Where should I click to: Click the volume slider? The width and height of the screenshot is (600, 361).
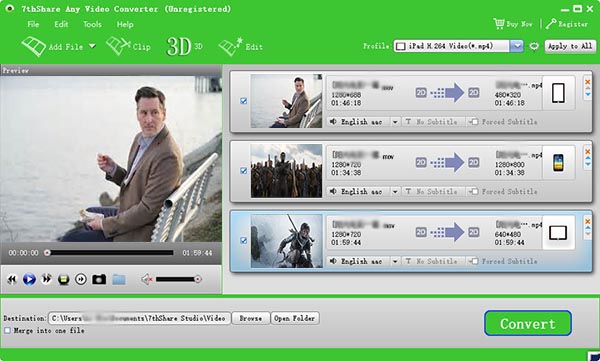click(x=178, y=279)
